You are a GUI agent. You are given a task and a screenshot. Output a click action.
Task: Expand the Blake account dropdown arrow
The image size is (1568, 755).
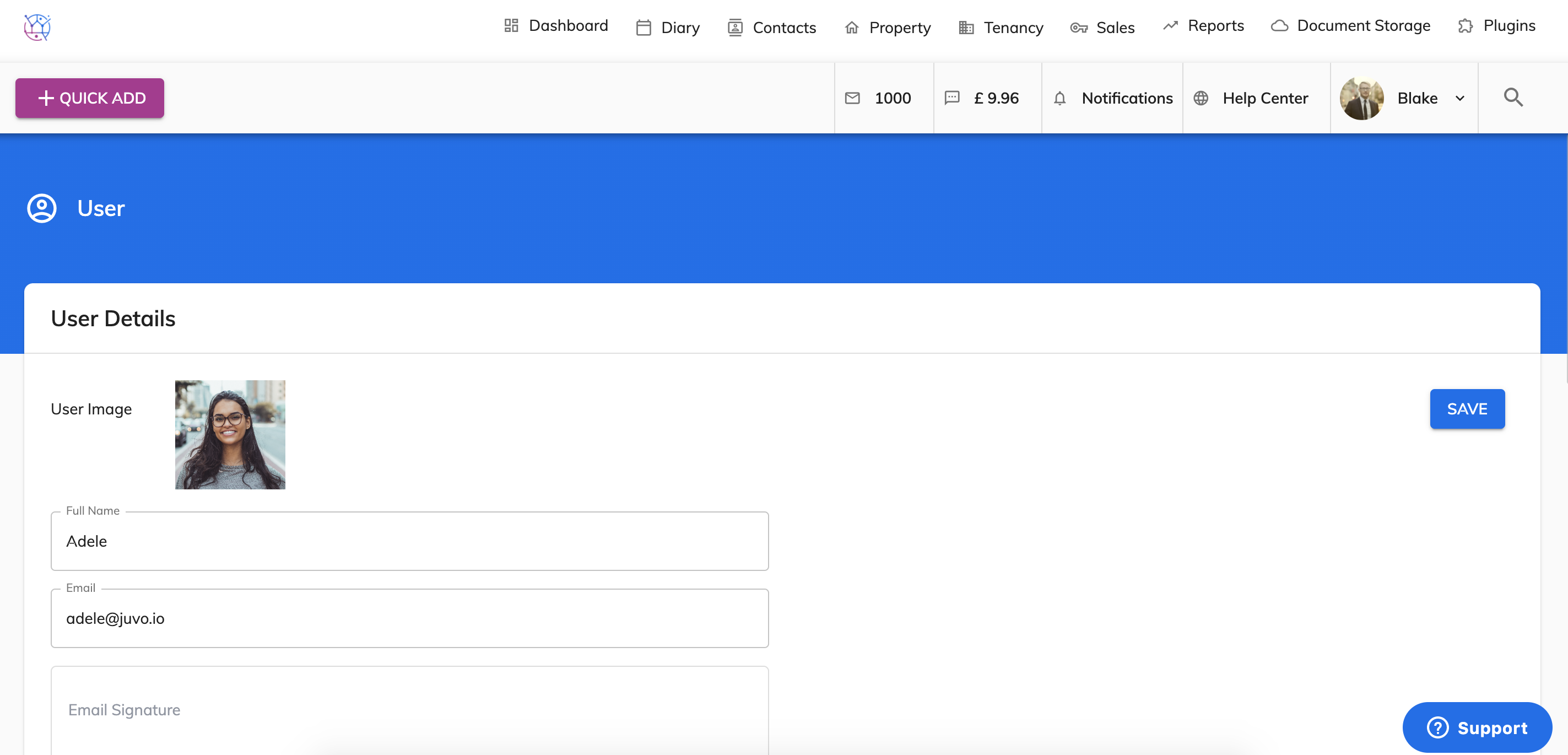pyautogui.click(x=1459, y=98)
